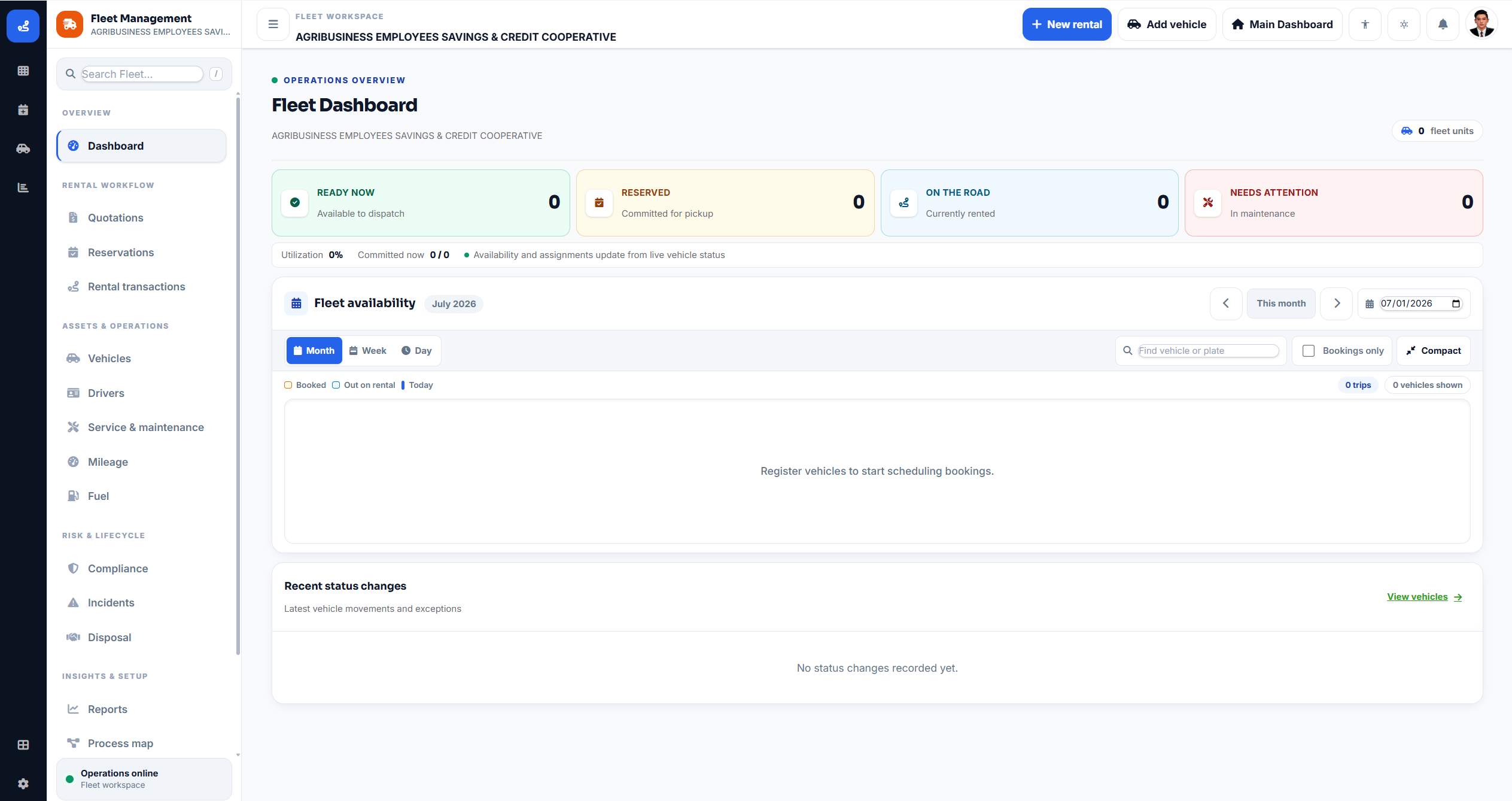Click the chart icon in the left rail
Image resolution: width=1512 pixels, height=801 pixels.
click(x=23, y=187)
